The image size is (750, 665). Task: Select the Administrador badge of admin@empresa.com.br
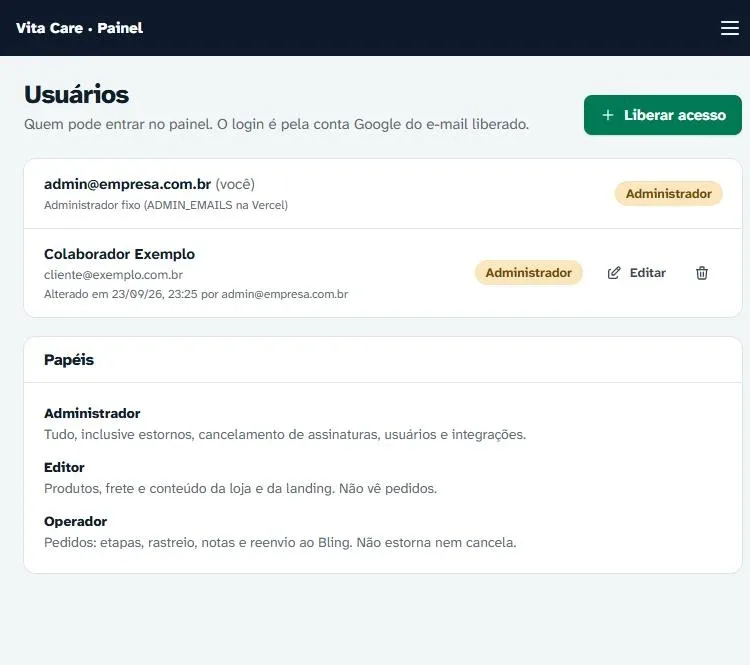[668, 194]
